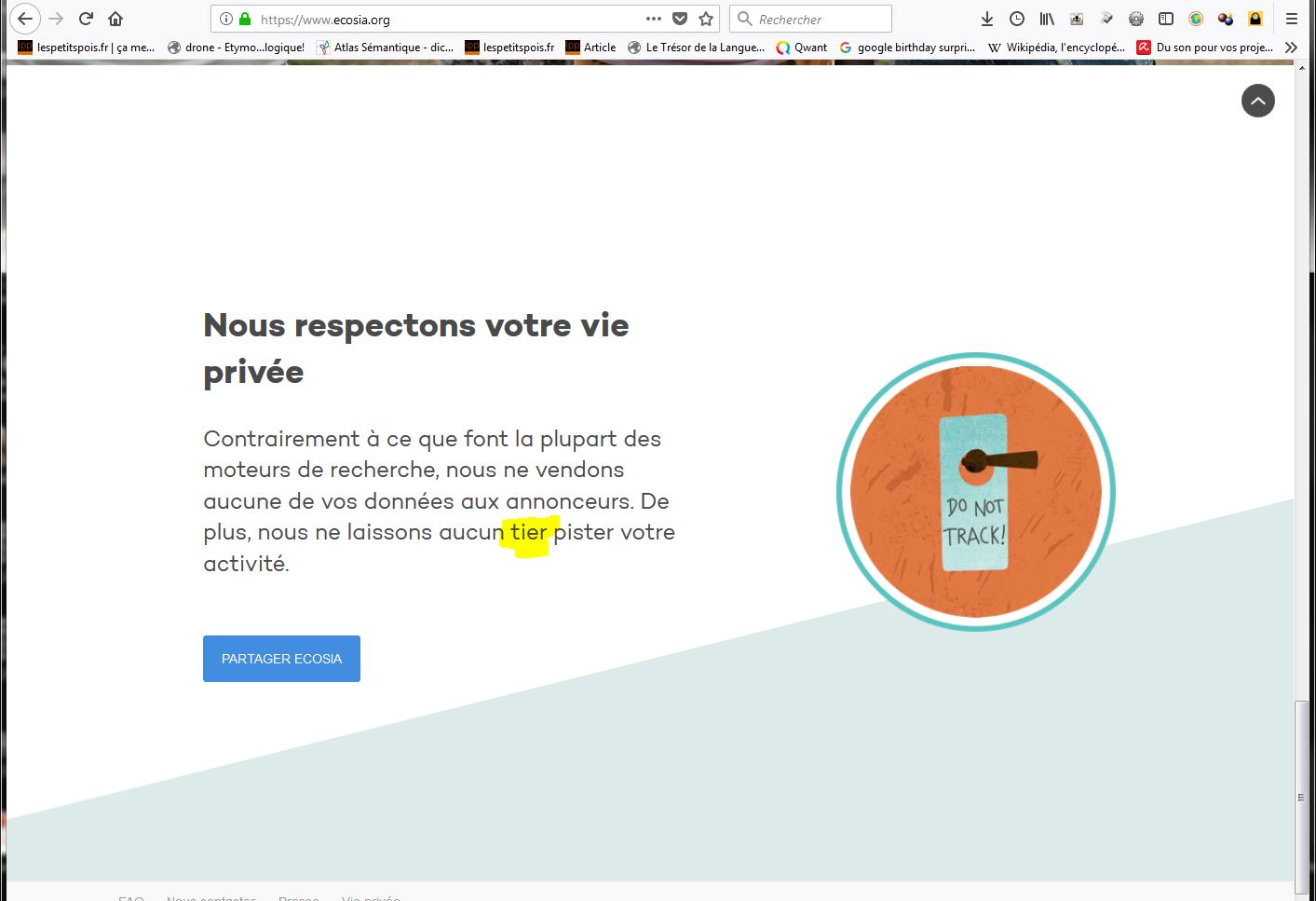This screenshot has width=1316, height=901.
Task: Open the Qwant bookmark
Action: pos(801,48)
